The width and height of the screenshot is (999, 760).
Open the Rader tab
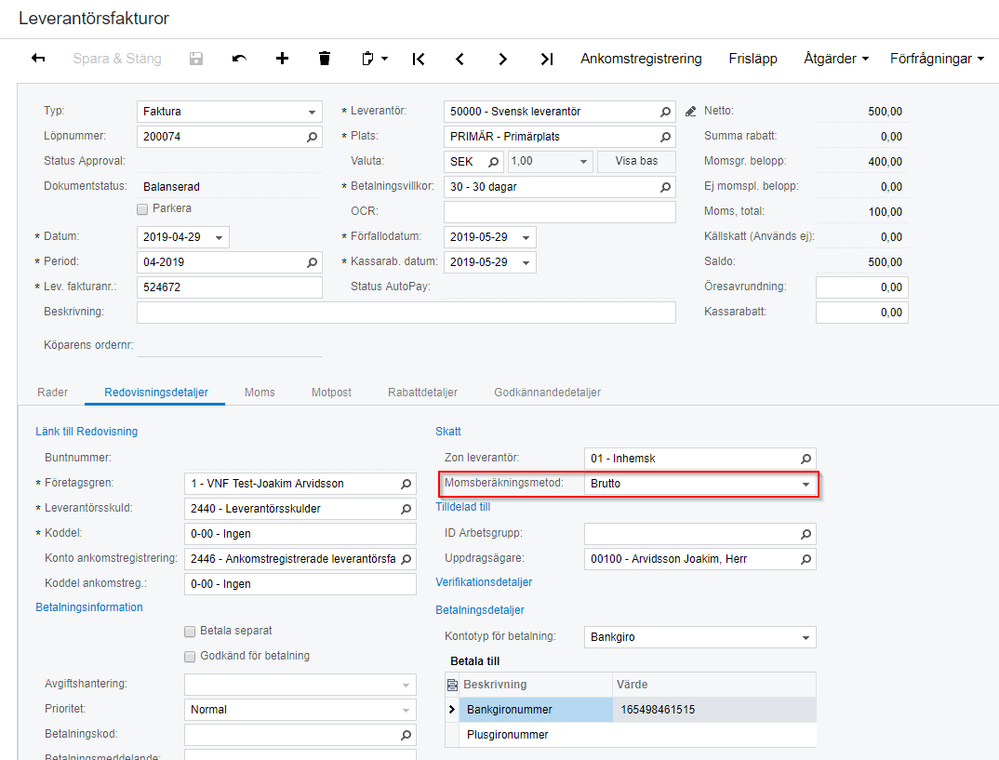52,392
